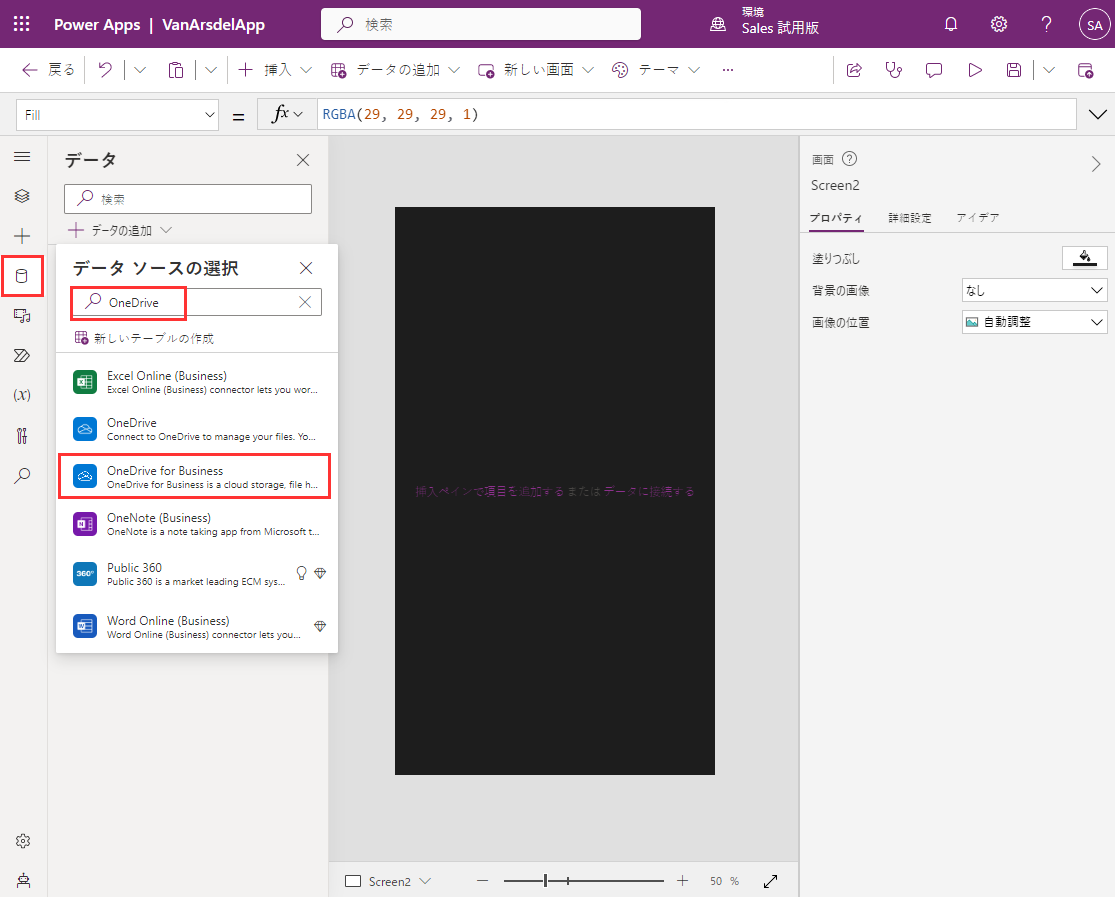Click the share icon in toolbar
Viewport: 1115px width, 897px height.
(x=854, y=70)
